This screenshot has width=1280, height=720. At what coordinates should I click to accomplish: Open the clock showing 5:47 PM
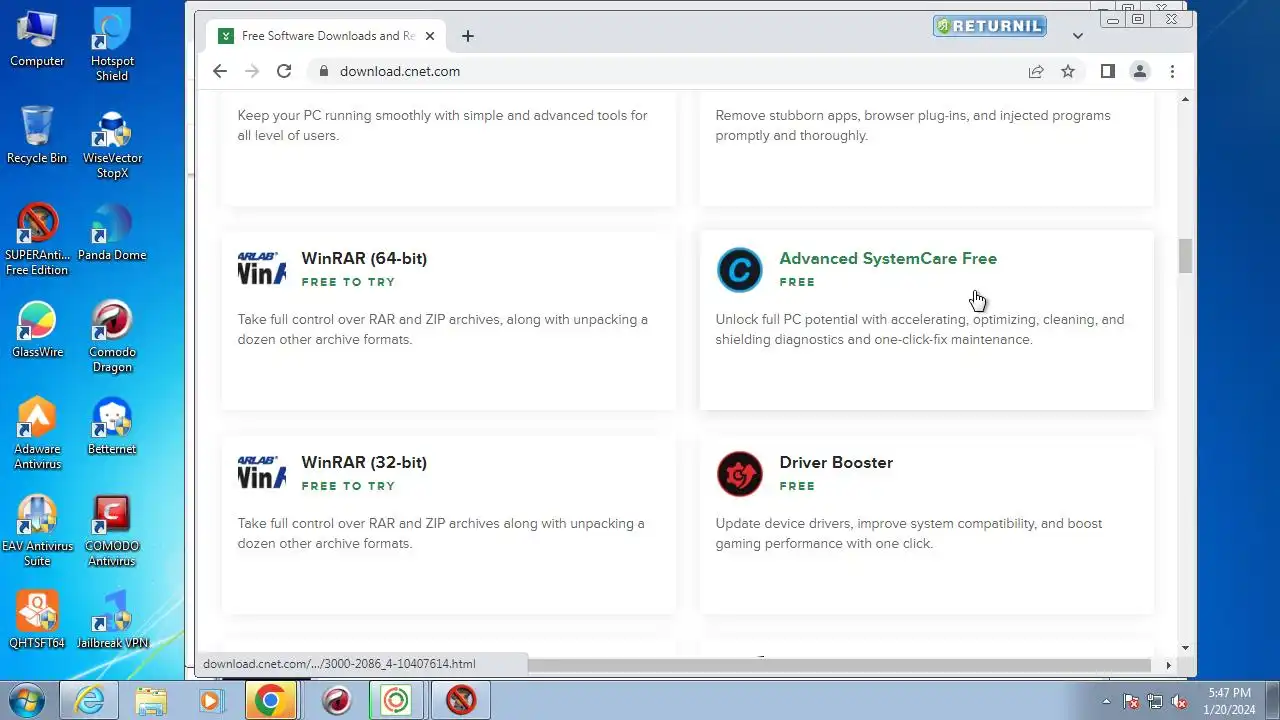1229,701
